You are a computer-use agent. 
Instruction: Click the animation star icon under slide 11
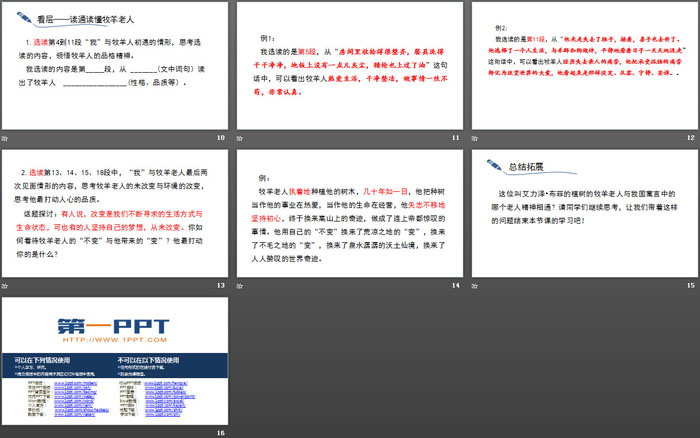[240, 136]
